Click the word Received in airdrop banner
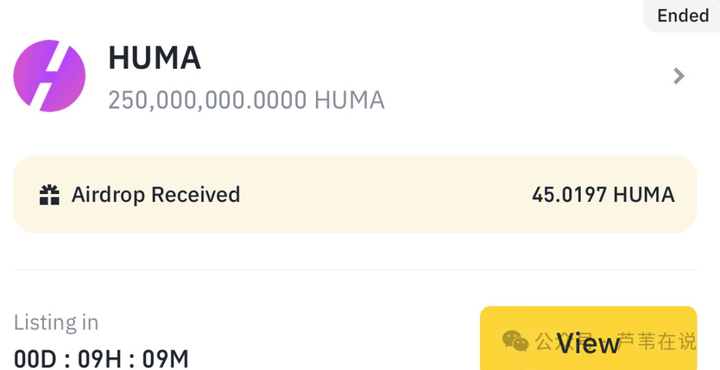Screen dimensions: 720x370 point(196,195)
